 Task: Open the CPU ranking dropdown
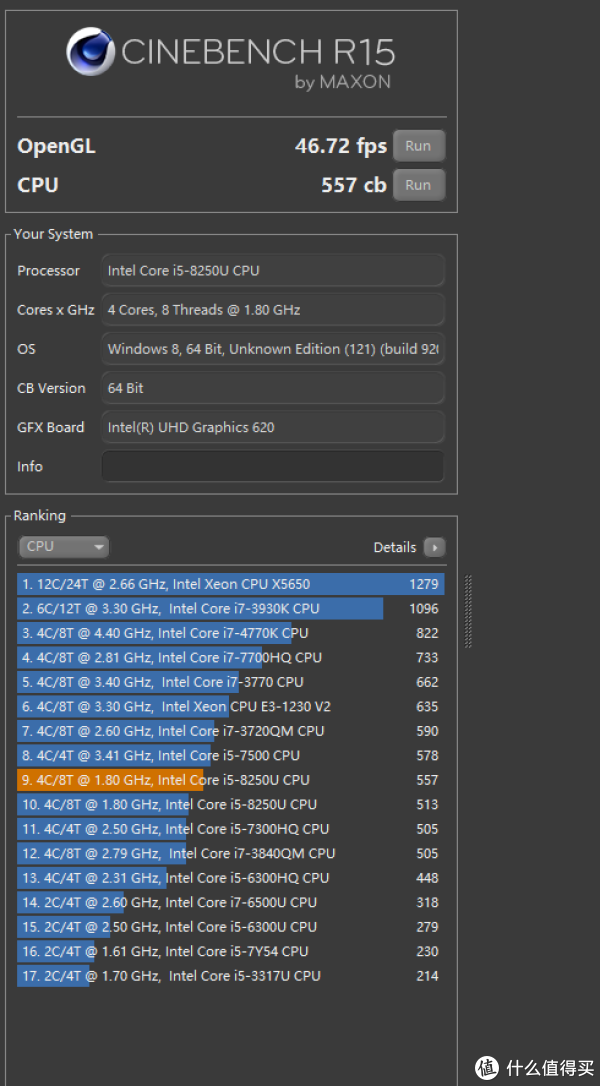pos(64,546)
